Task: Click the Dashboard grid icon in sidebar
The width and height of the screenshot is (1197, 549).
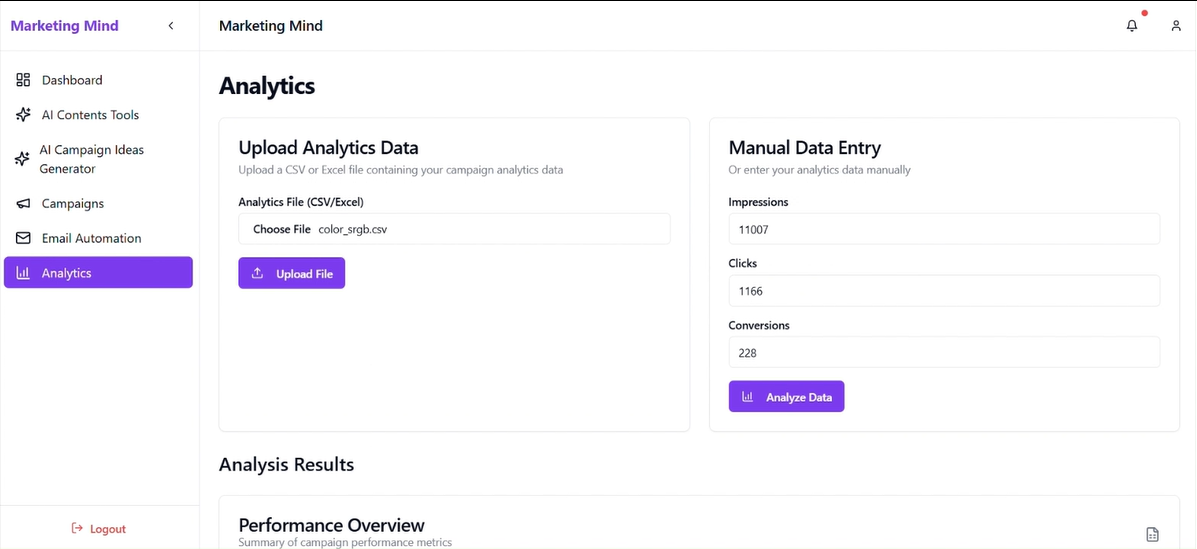Action: pos(23,80)
